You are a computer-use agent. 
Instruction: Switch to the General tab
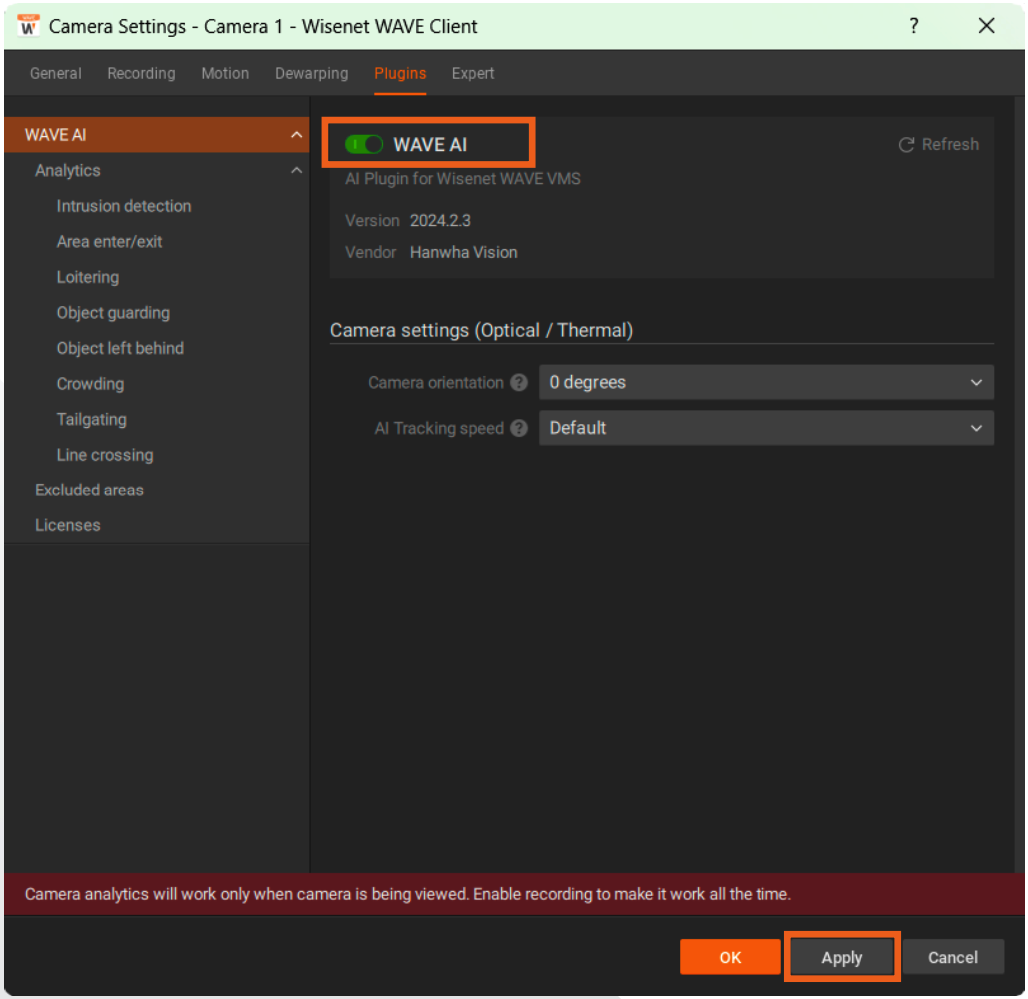[56, 73]
